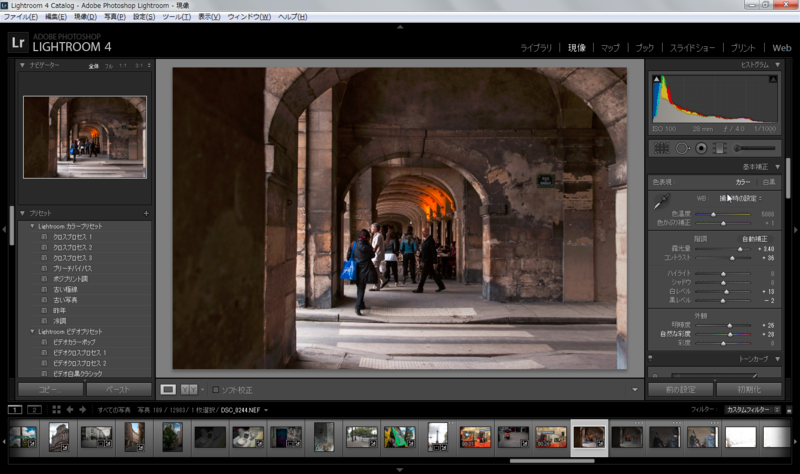Open the カスタムフィルター dropdown
Image resolution: width=800 pixels, height=474 pixels.
click(x=753, y=410)
